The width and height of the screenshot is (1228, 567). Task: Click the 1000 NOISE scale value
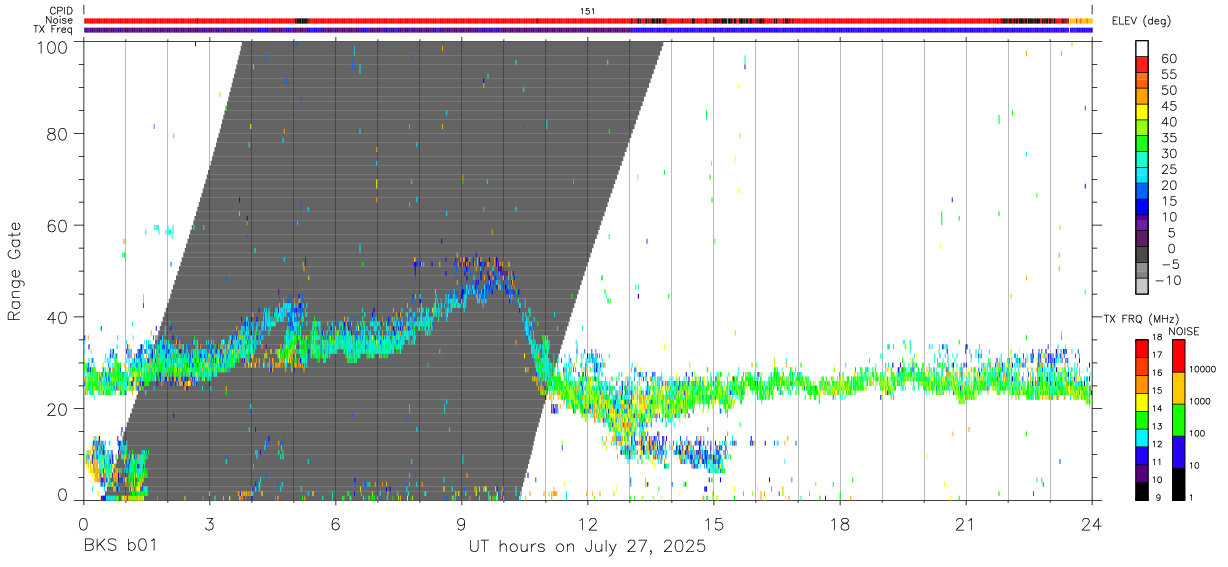pyautogui.click(x=1200, y=401)
